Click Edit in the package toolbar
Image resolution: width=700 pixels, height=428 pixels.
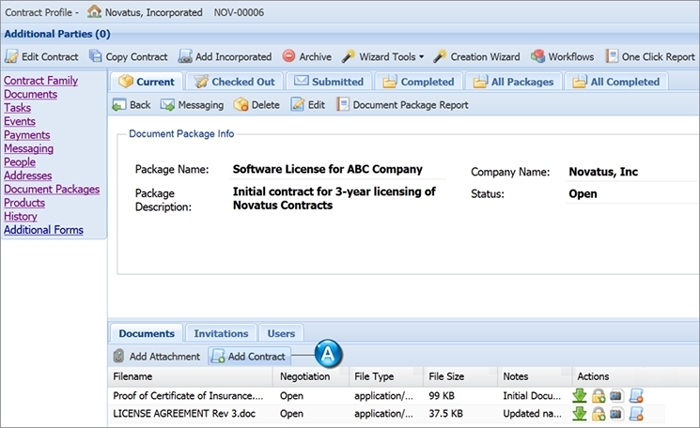point(308,105)
